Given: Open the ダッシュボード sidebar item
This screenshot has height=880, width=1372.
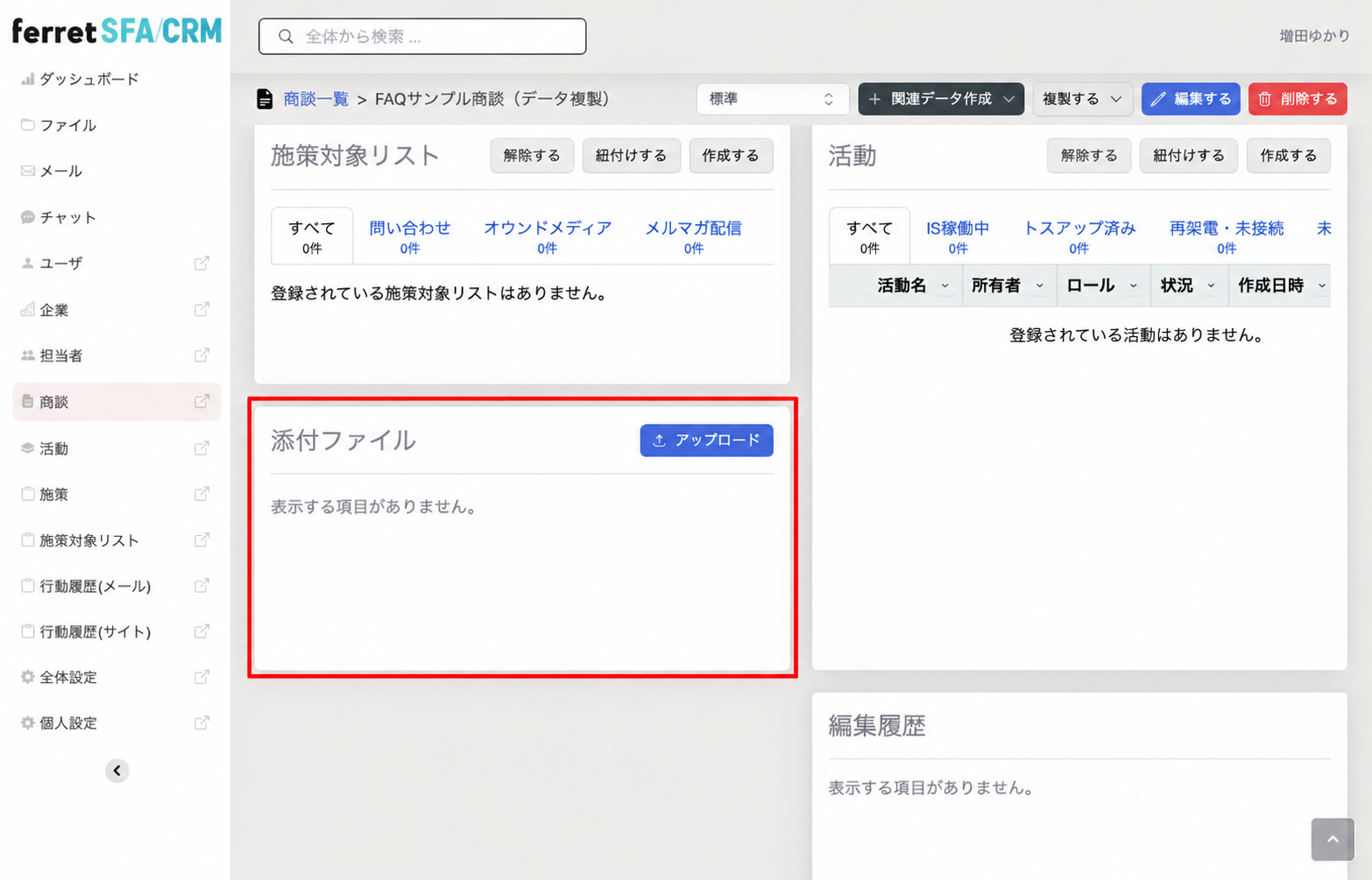Looking at the screenshot, I should point(80,79).
